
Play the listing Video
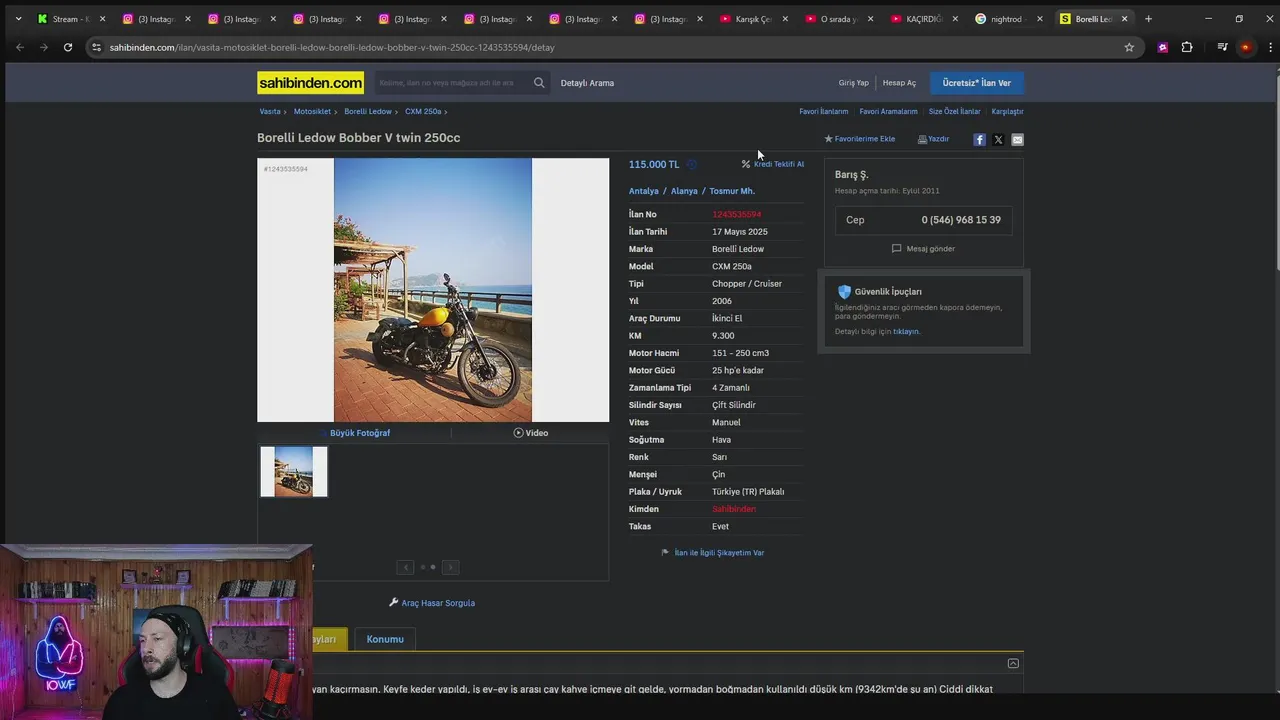[531, 433]
